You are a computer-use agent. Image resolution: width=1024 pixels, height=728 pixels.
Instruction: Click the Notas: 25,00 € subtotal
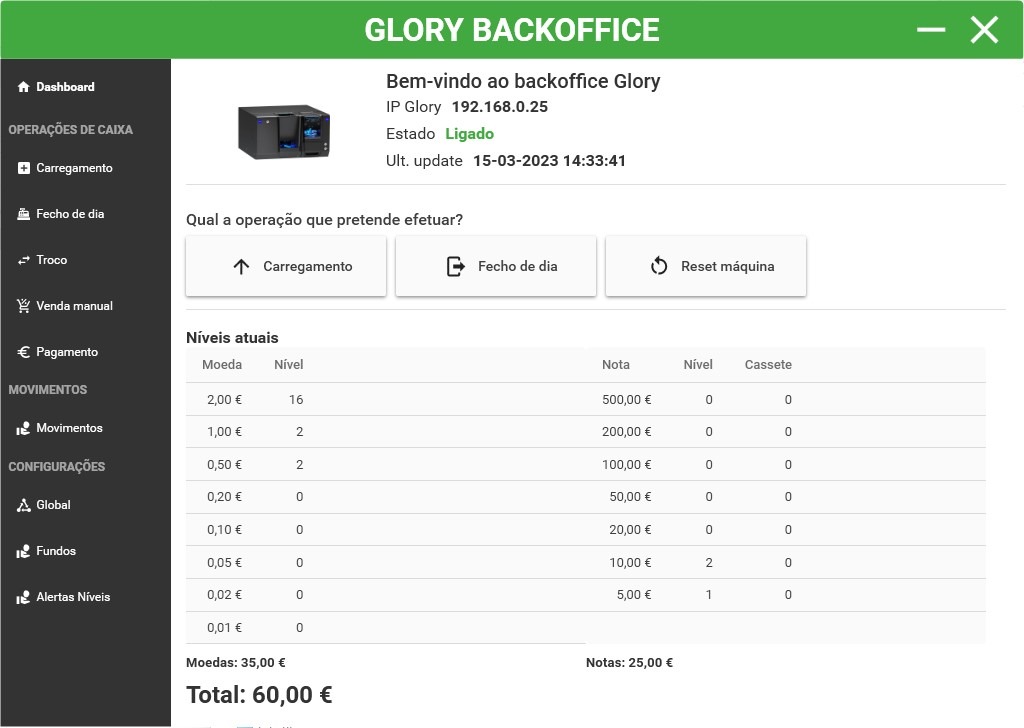629,663
